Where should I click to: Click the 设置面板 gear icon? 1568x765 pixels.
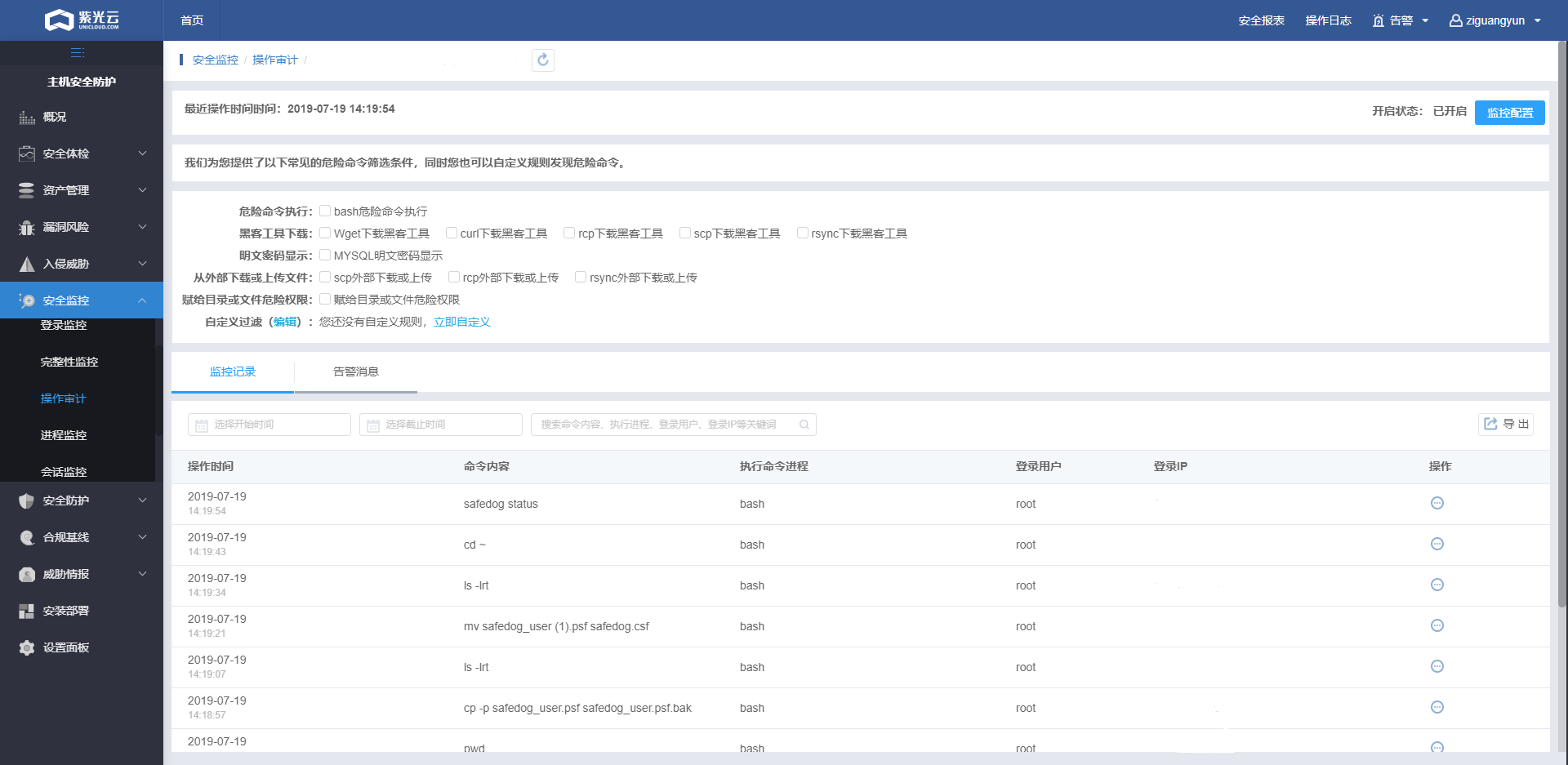coord(27,647)
